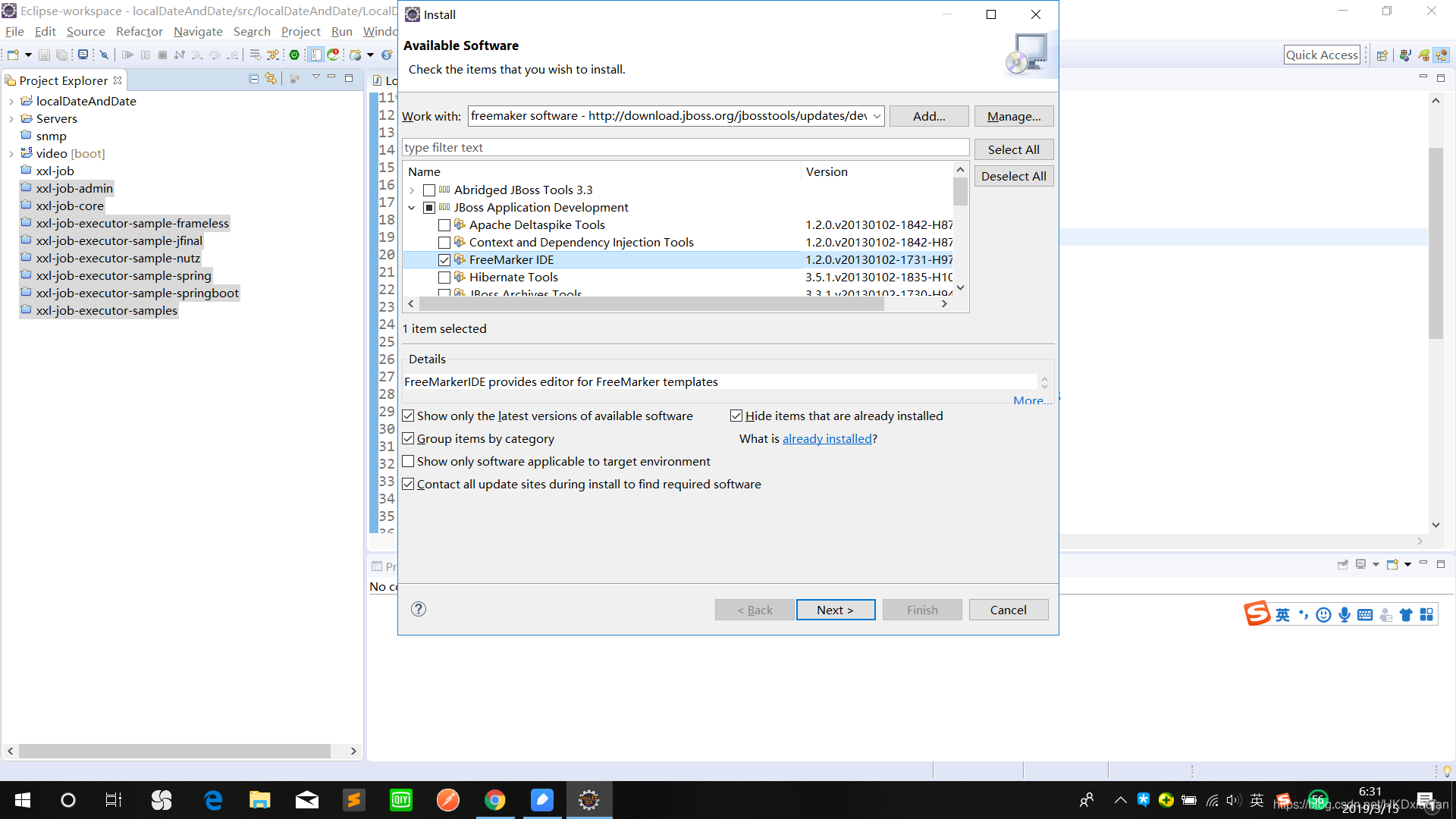Viewport: 1456px width, 819px height.
Task: Open the Project Explorer view menu triangle
Action: 315,77
